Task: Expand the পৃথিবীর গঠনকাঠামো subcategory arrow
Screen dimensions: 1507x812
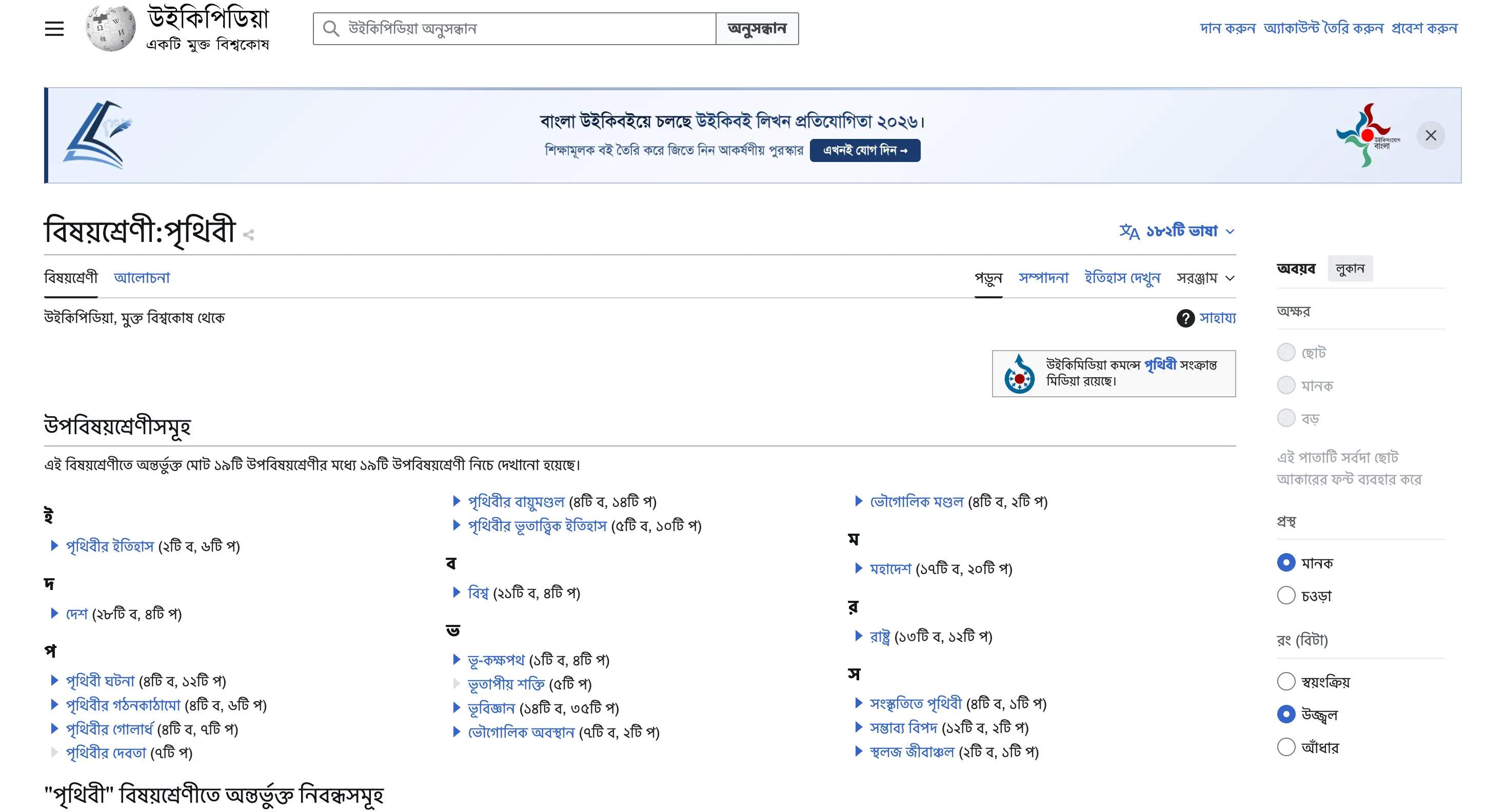Action: pyautogui.click(x=54, y=704)
